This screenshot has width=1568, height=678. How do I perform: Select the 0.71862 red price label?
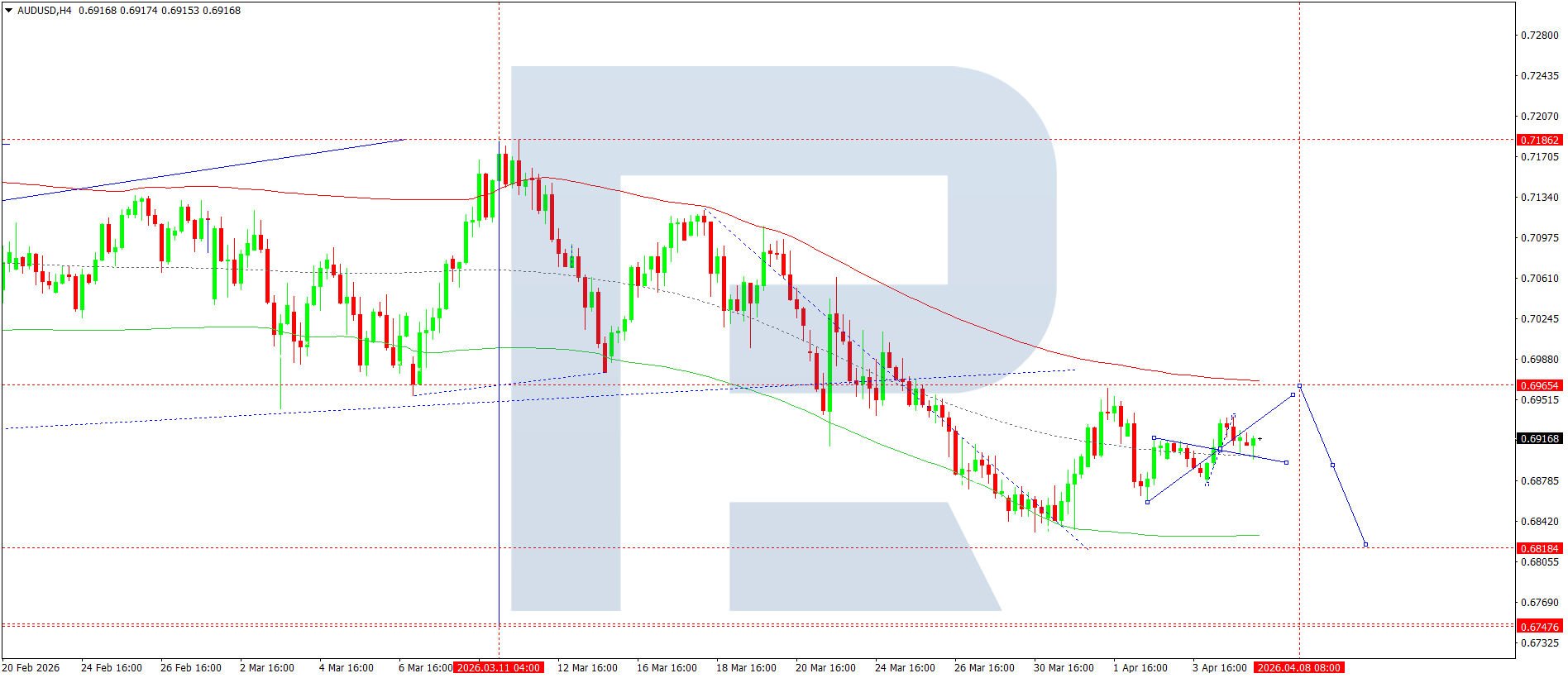click(1539, 141)
